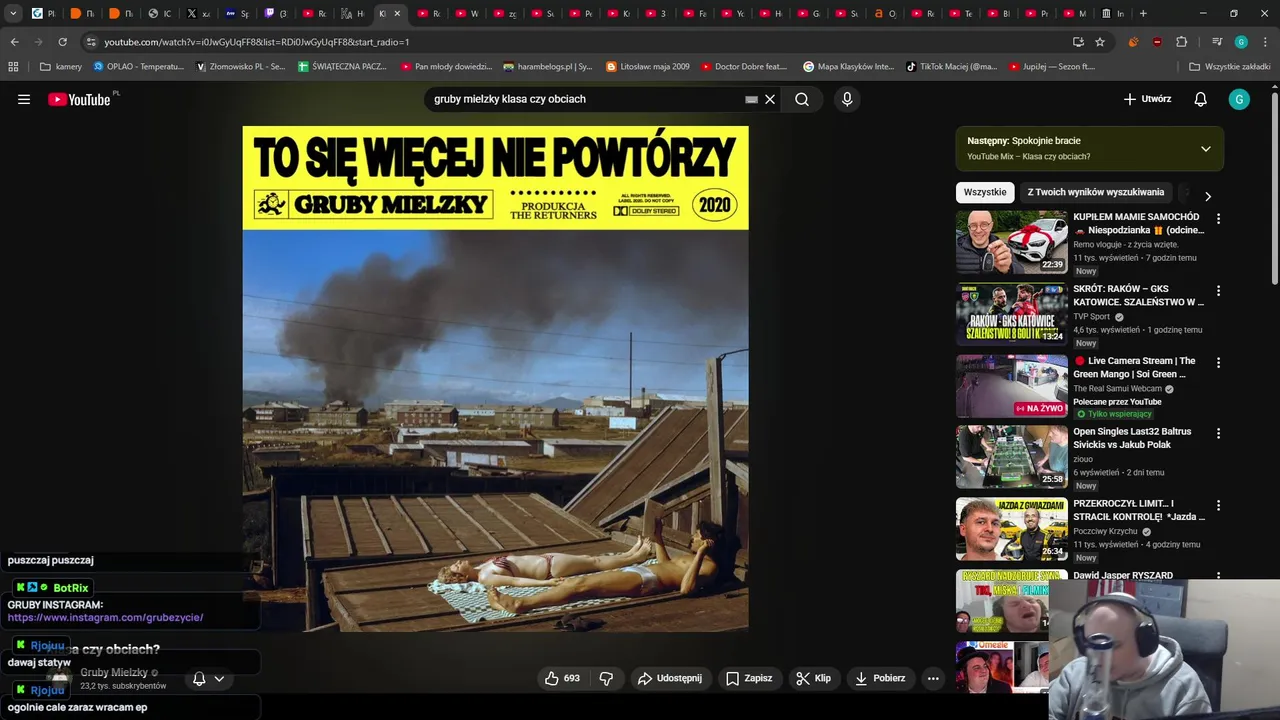This screenshot has width=1280, height=720.
Task: Open the Open Singles Last32 video thumbnail
Action: [x=1012, y=457]
